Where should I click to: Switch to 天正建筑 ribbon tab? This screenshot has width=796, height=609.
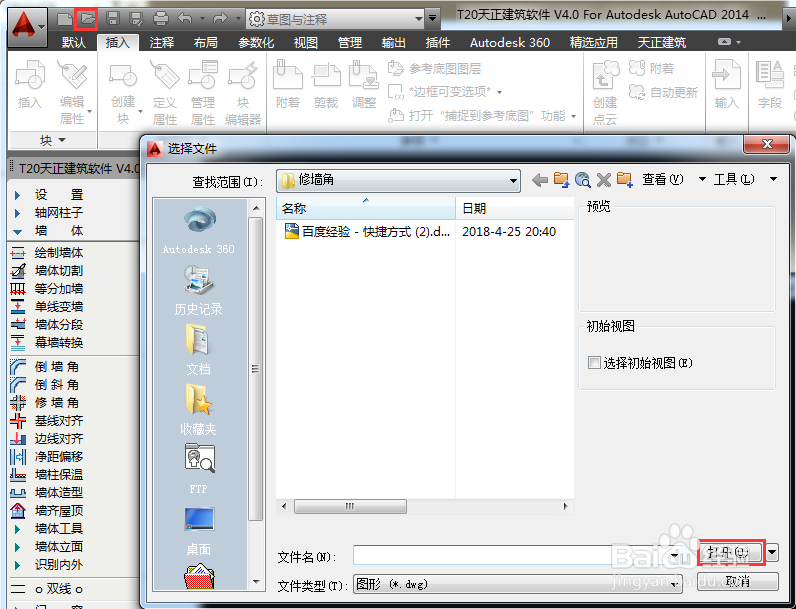[x=661, y=42]
